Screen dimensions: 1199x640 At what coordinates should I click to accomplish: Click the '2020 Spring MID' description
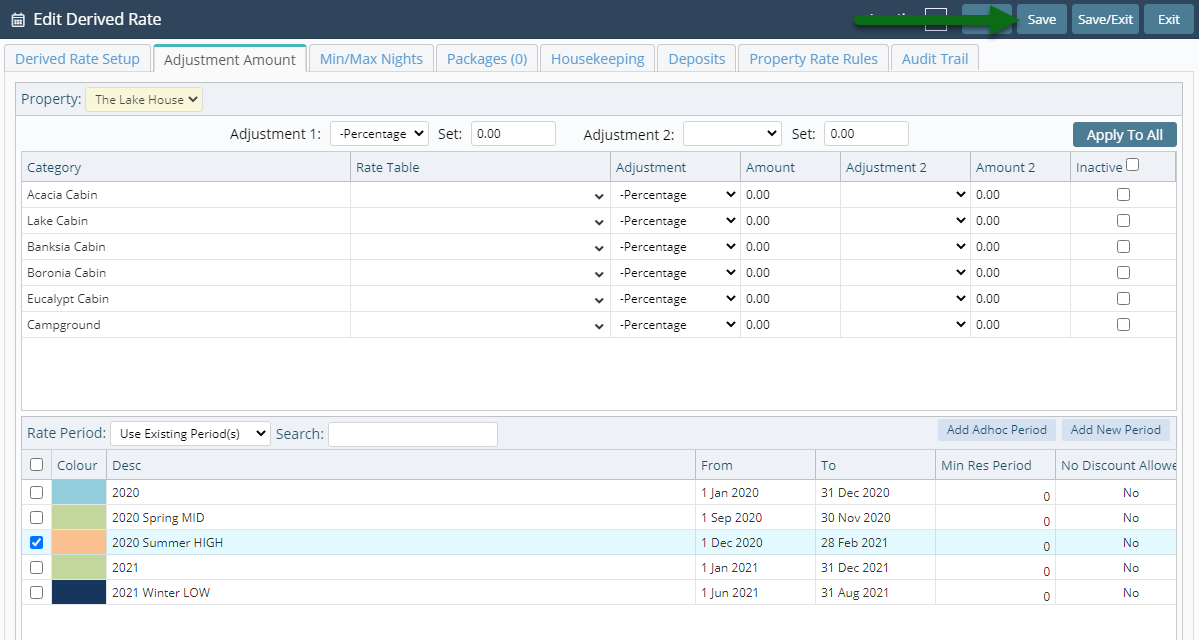tap(158, 518)
